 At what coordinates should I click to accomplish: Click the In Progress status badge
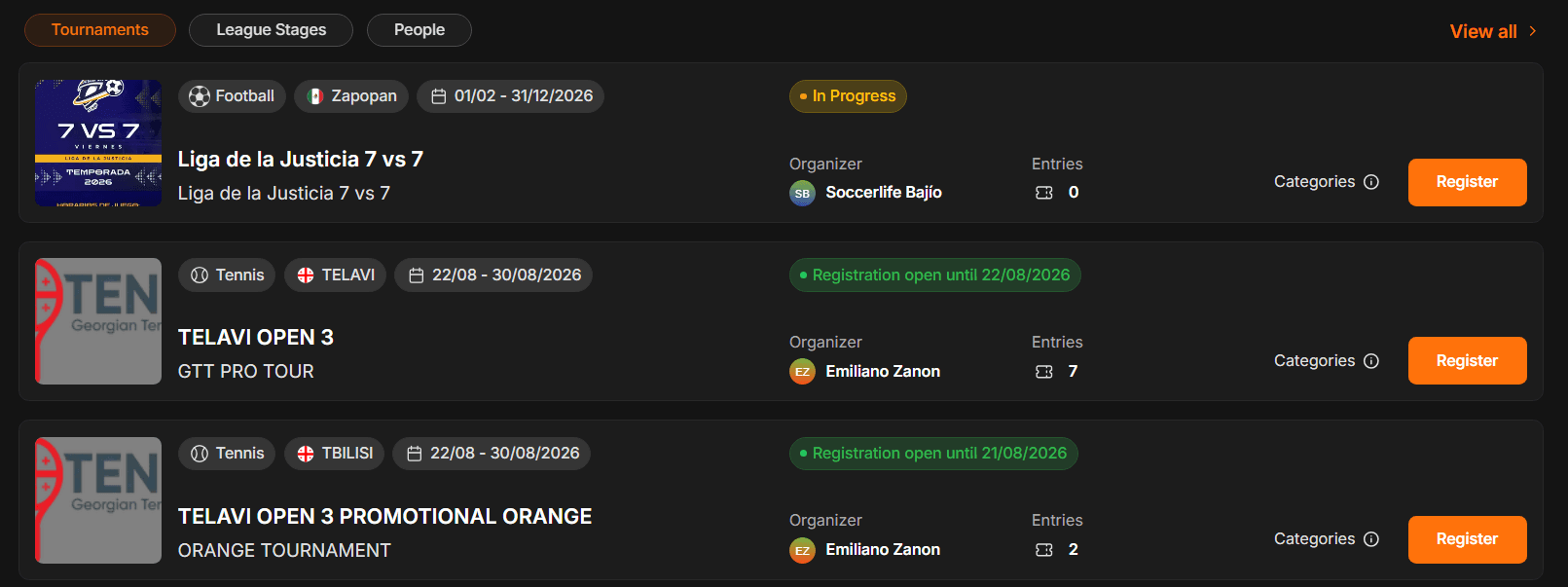848,96
